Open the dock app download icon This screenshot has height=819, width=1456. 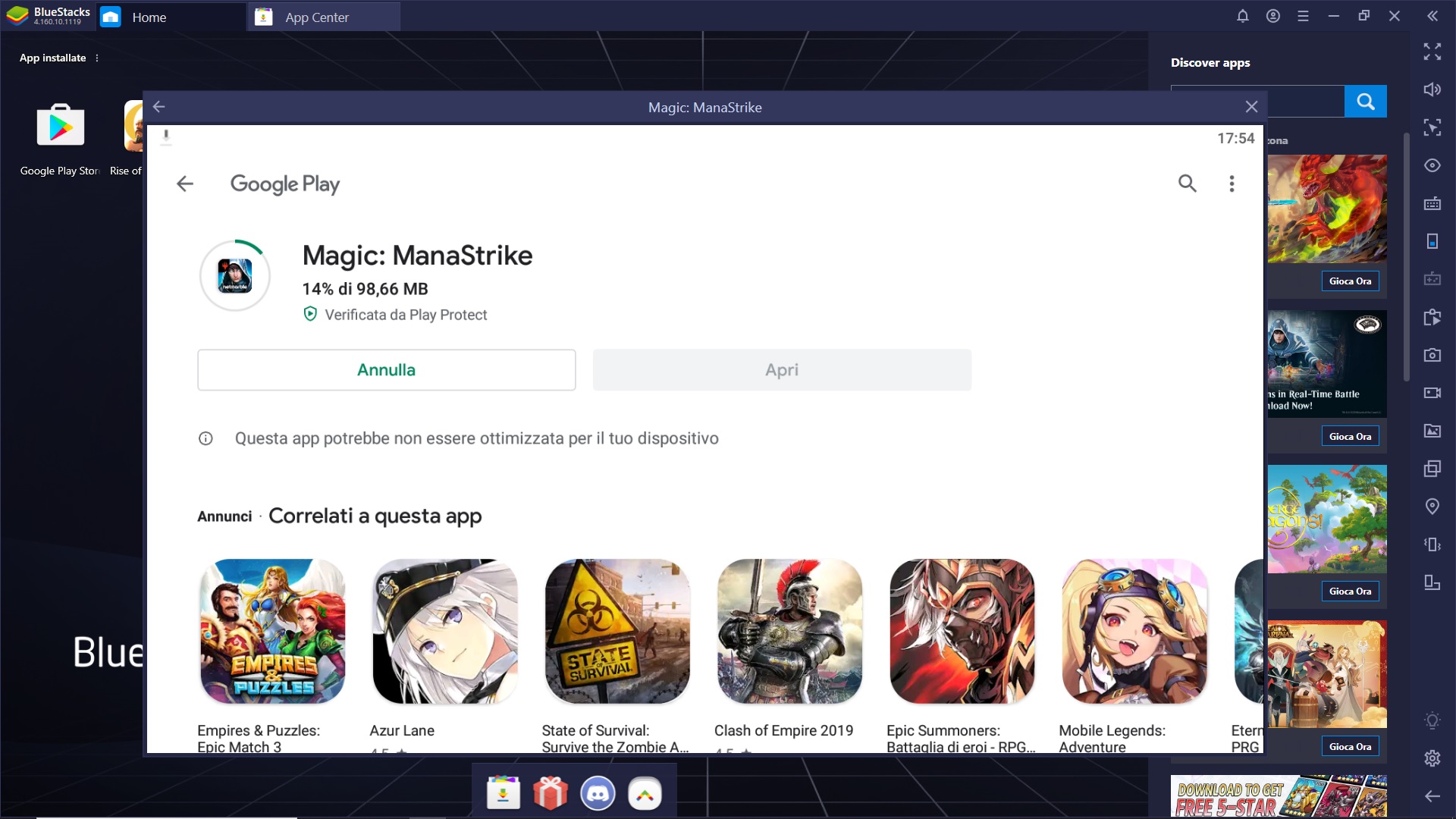(503, 794)
